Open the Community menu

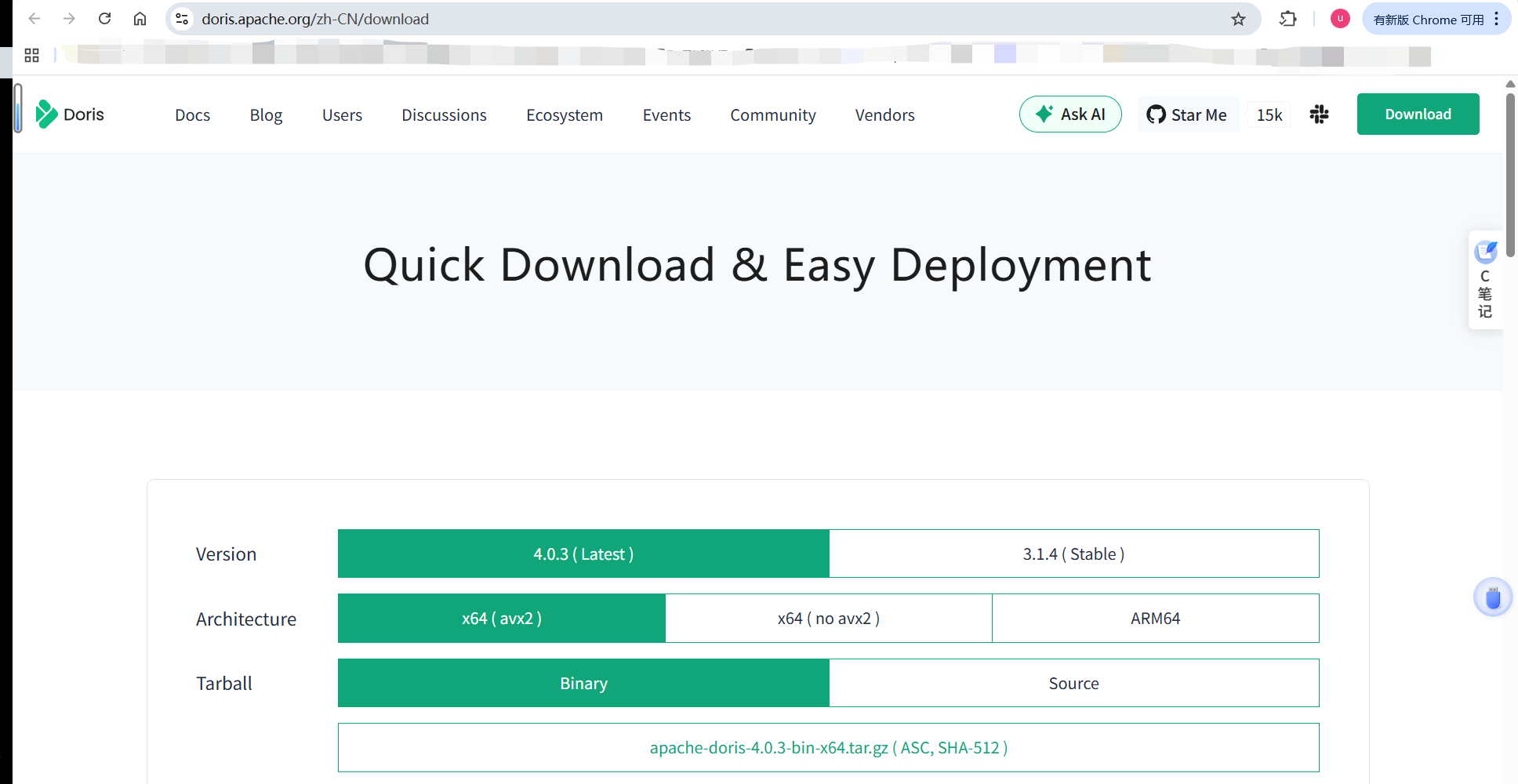[773, 115]
